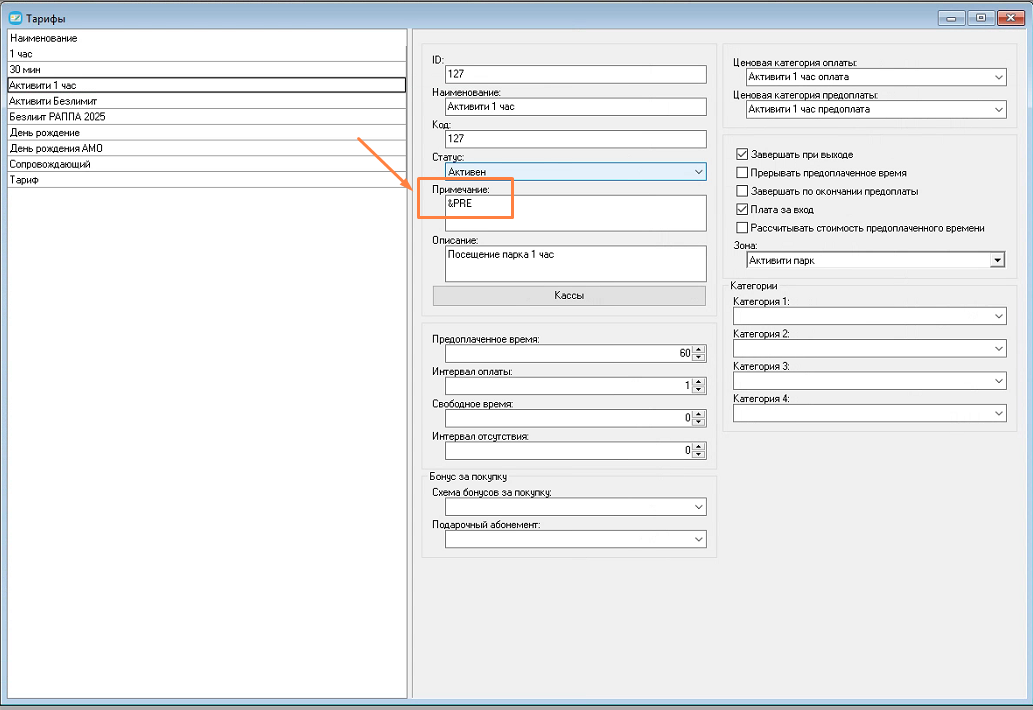This screenshot has width=1033, height=710.
Task: Click the Примечание text field
Action: pos(575,212)
